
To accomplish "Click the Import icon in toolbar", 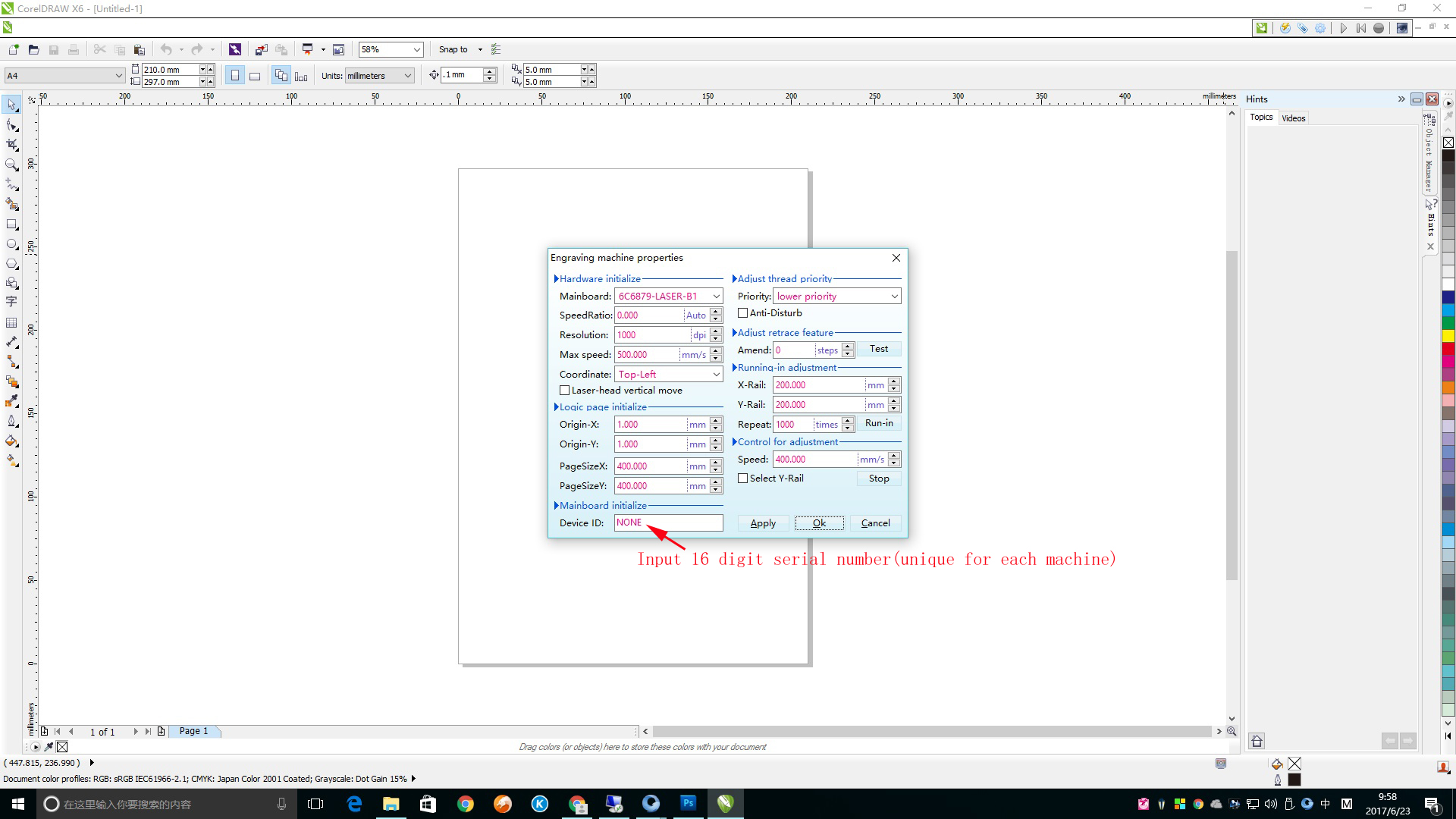I will (x=261, y=50).
